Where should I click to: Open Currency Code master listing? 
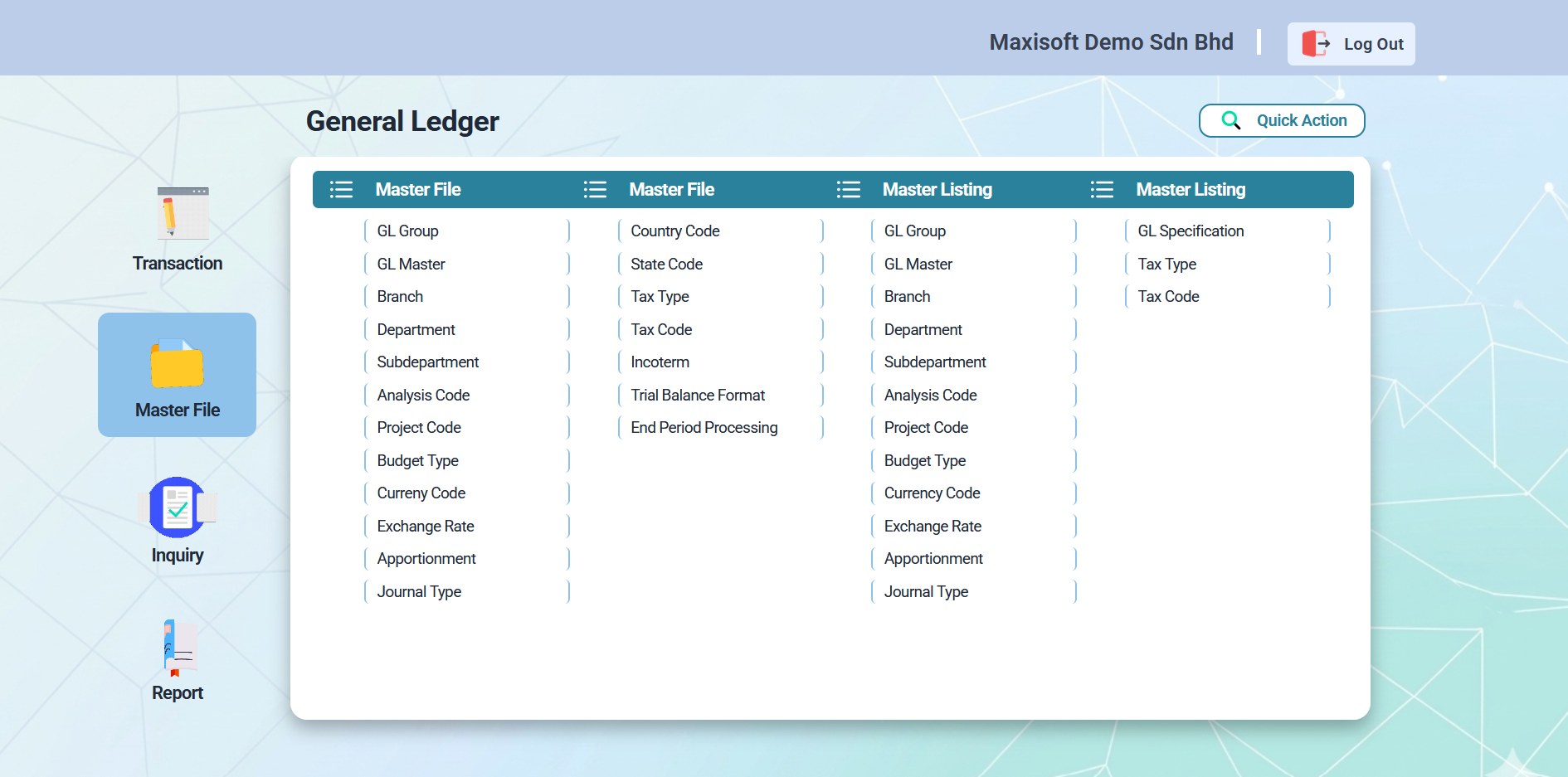(974, 493)
